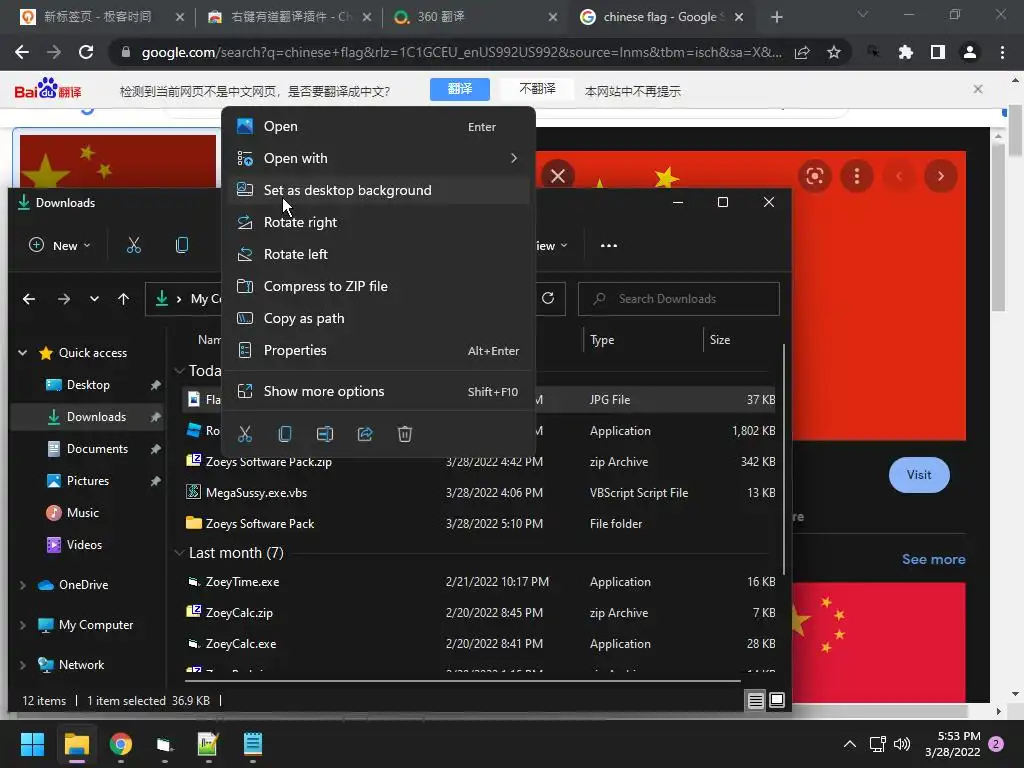The height and width of the screenshot is (768, 1024).
Task: Click Copy icon in Explorer toolbar
Action: tap(182, 246)
